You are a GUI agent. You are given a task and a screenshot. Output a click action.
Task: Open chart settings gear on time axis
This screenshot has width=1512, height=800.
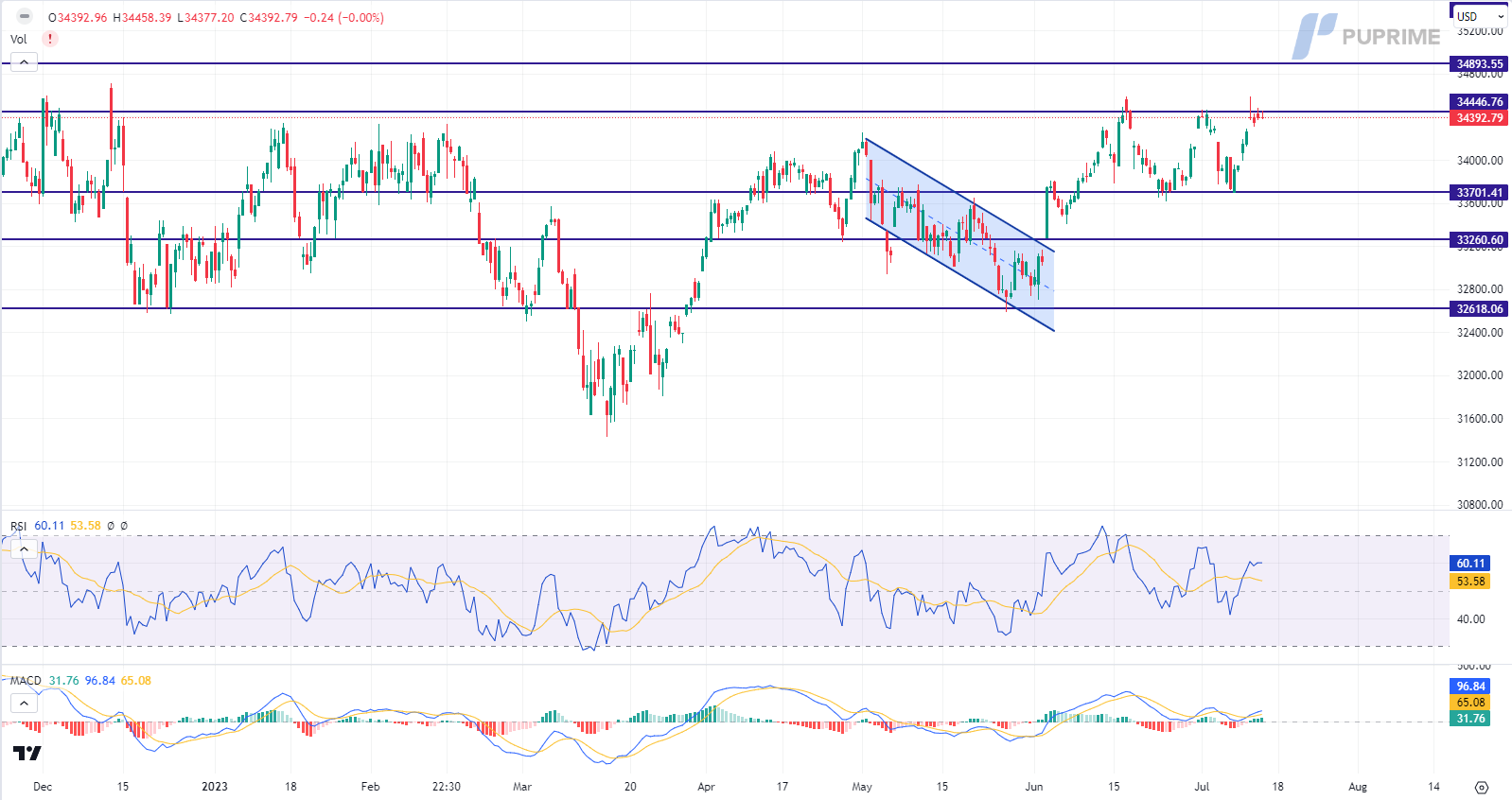click(x=1482, y=787)
